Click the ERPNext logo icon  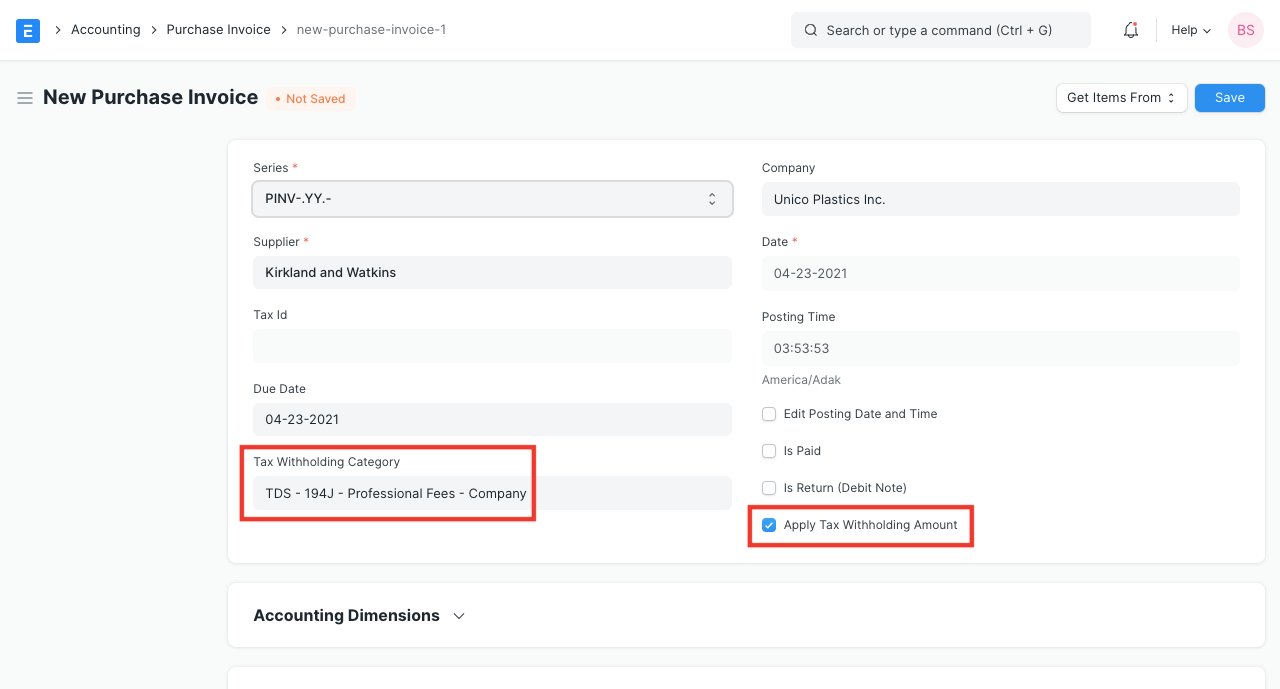pyautogui.click(x=27, y=30)
